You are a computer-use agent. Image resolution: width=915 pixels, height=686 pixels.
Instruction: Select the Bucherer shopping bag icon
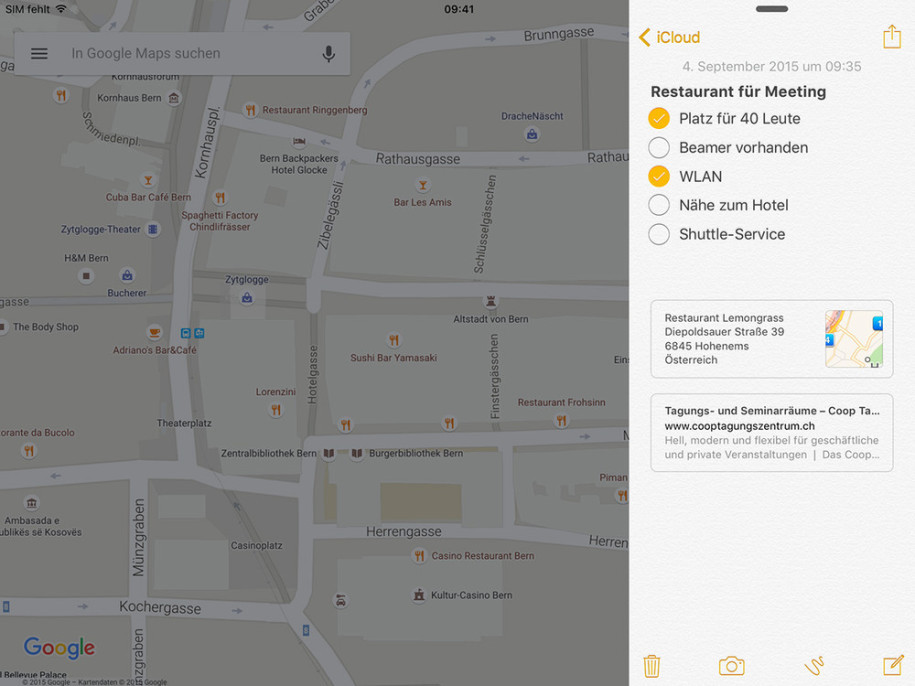(x=127, y=275)
